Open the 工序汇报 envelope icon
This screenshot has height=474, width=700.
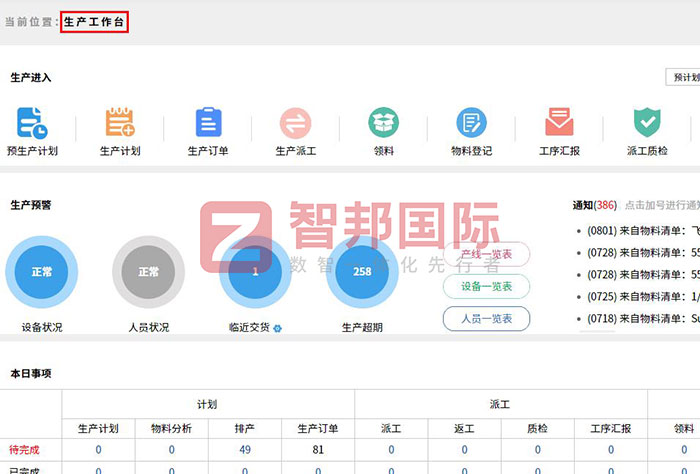click(559, 124)
